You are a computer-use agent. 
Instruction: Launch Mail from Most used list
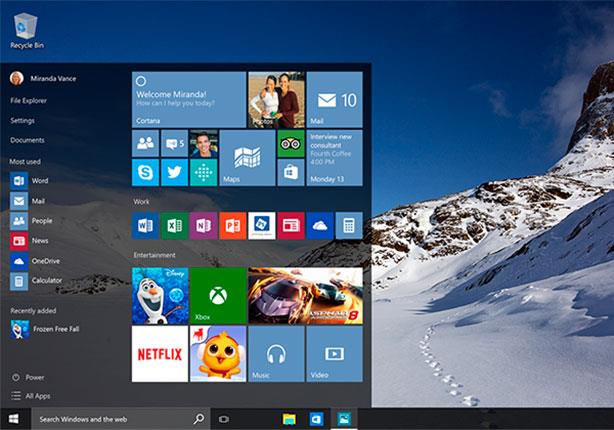tap(27, 201)
